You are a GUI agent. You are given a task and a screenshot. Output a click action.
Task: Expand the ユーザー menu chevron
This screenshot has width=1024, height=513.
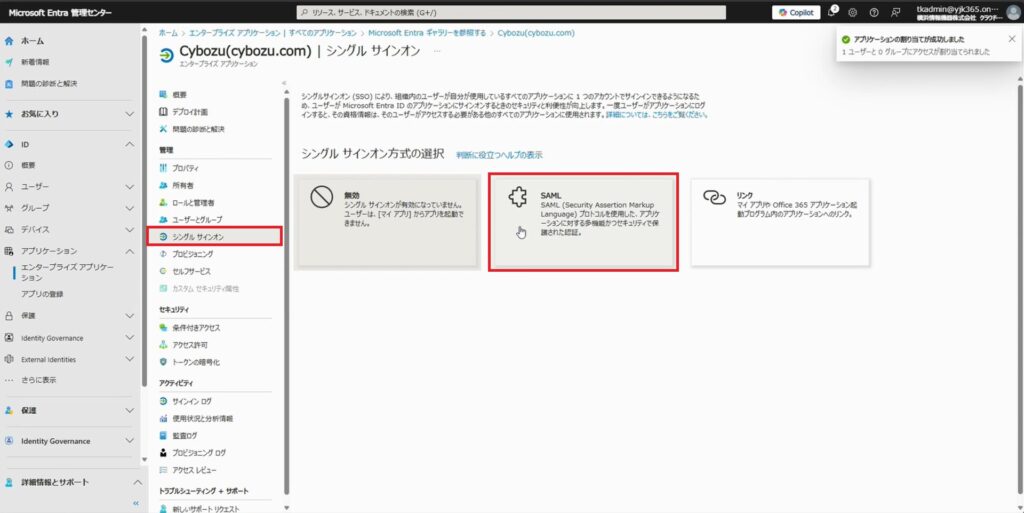[129, 187]
